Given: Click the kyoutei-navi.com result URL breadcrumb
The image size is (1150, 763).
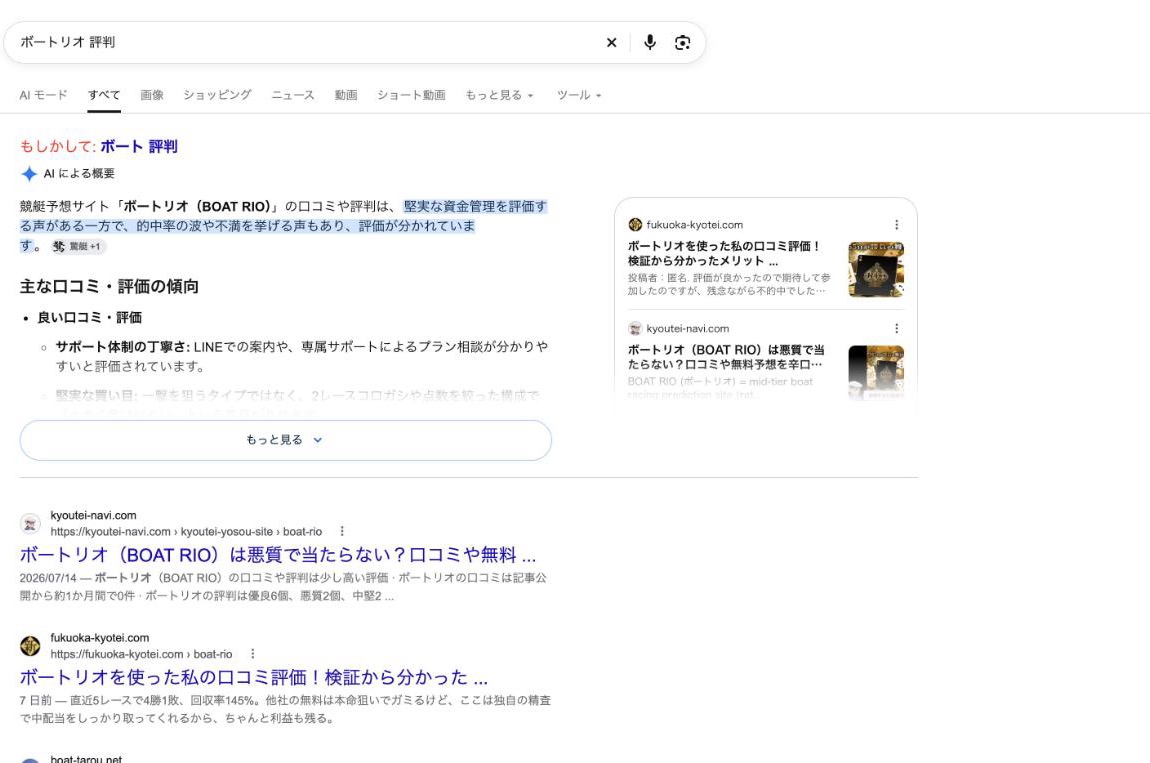Looking at the screenshot, I should click(x=186, y=531).
